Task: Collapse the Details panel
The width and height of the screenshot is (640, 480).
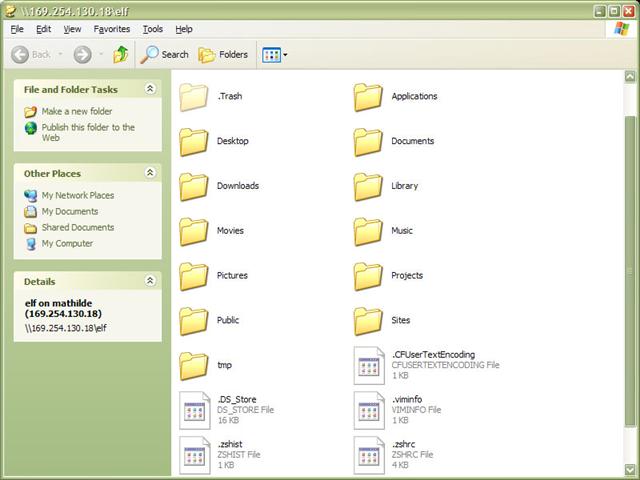Action: click(x=150, y=281)
